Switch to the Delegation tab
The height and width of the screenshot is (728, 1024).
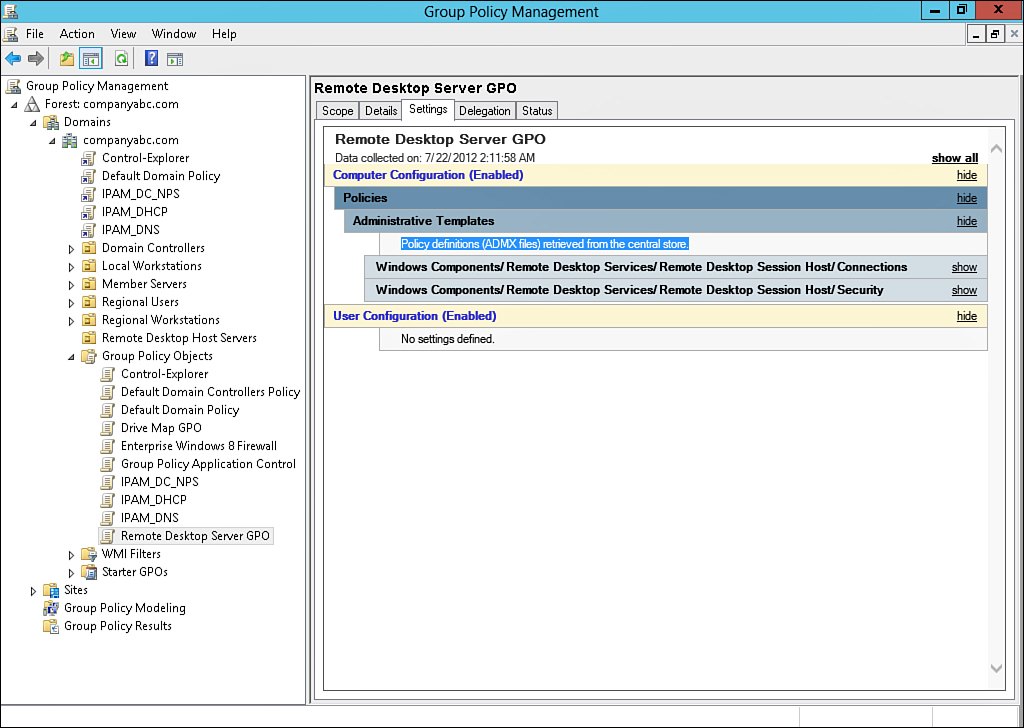pyautogui.click(x=484, y=110)
